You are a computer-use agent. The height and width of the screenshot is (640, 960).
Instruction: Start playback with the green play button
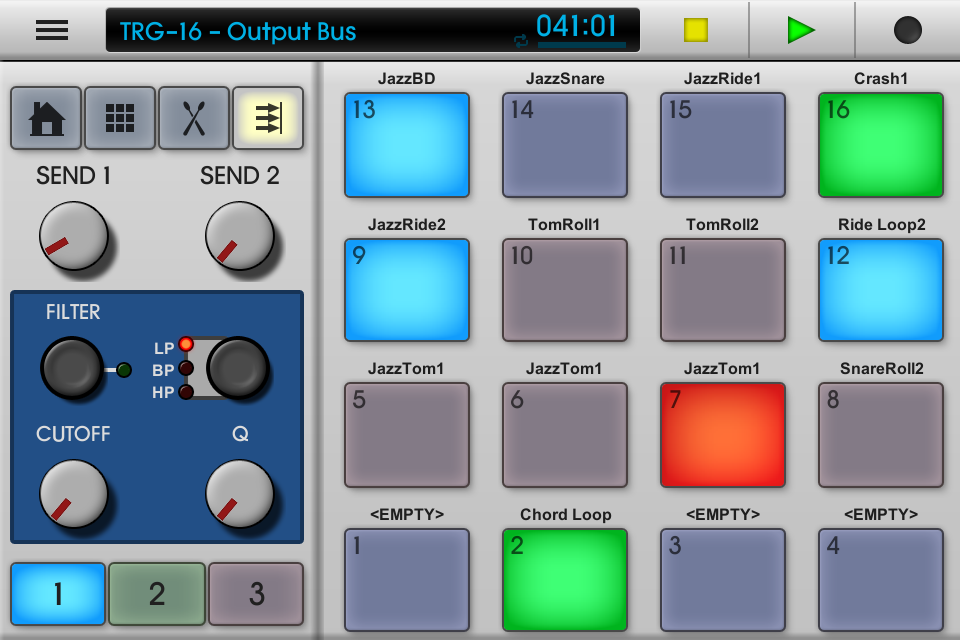[x=801, y=30]
